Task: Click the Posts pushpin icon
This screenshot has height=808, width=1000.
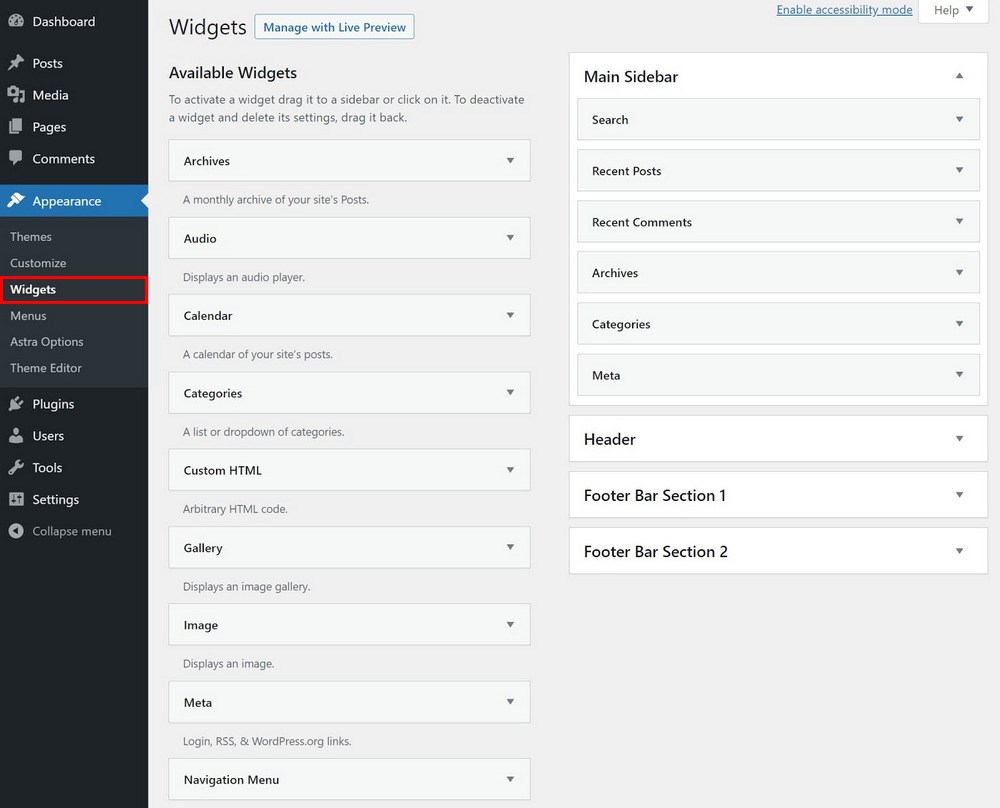Action: click(16, 62)
